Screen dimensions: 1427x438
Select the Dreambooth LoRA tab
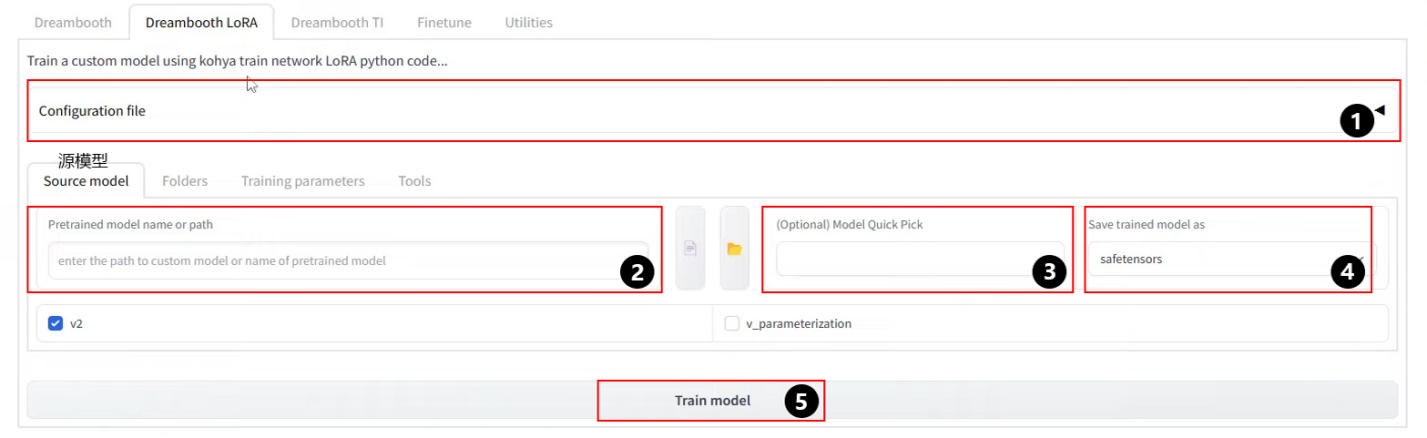coord(201,22)
